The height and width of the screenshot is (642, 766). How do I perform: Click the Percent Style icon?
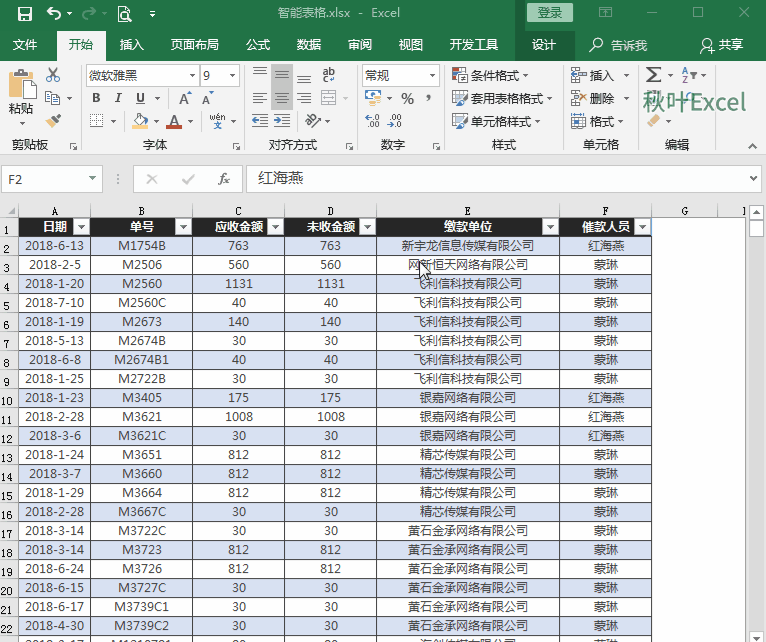[x=407, y=99]
